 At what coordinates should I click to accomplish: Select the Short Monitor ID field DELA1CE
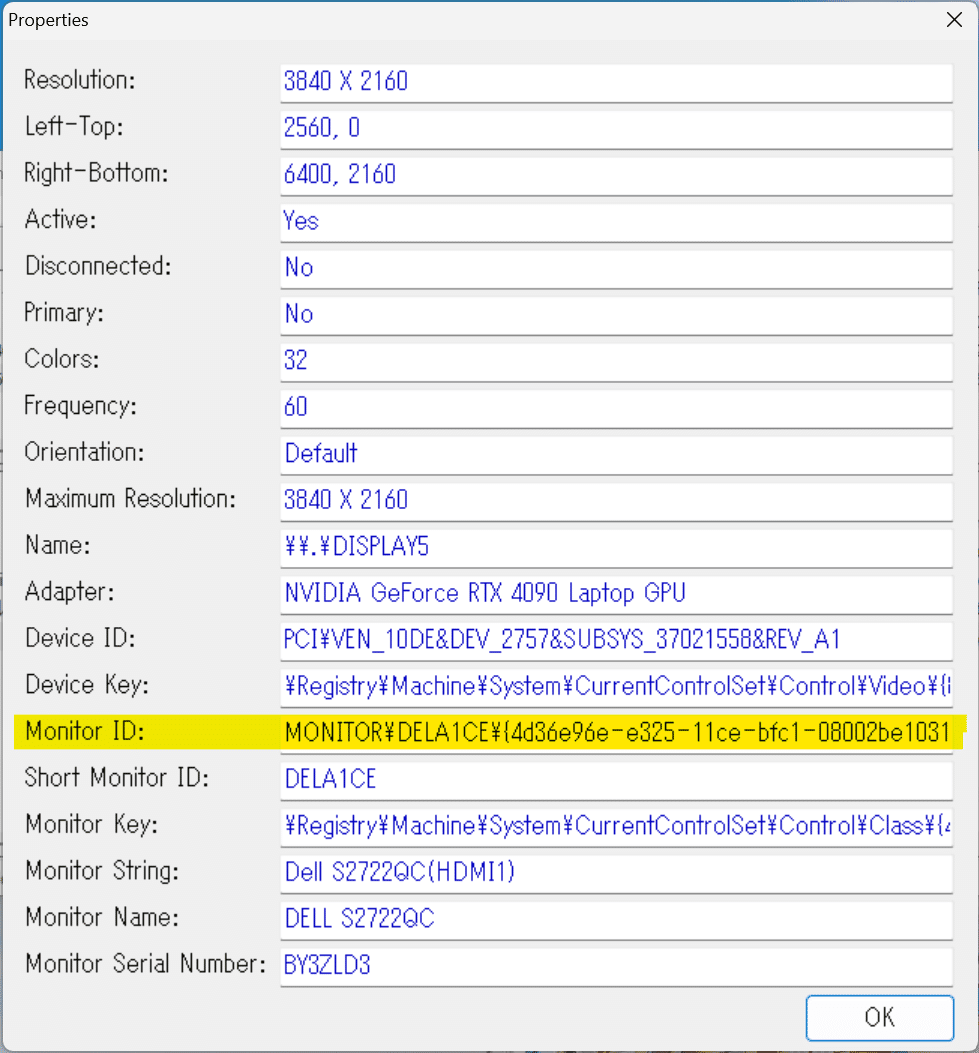(616, 781)
